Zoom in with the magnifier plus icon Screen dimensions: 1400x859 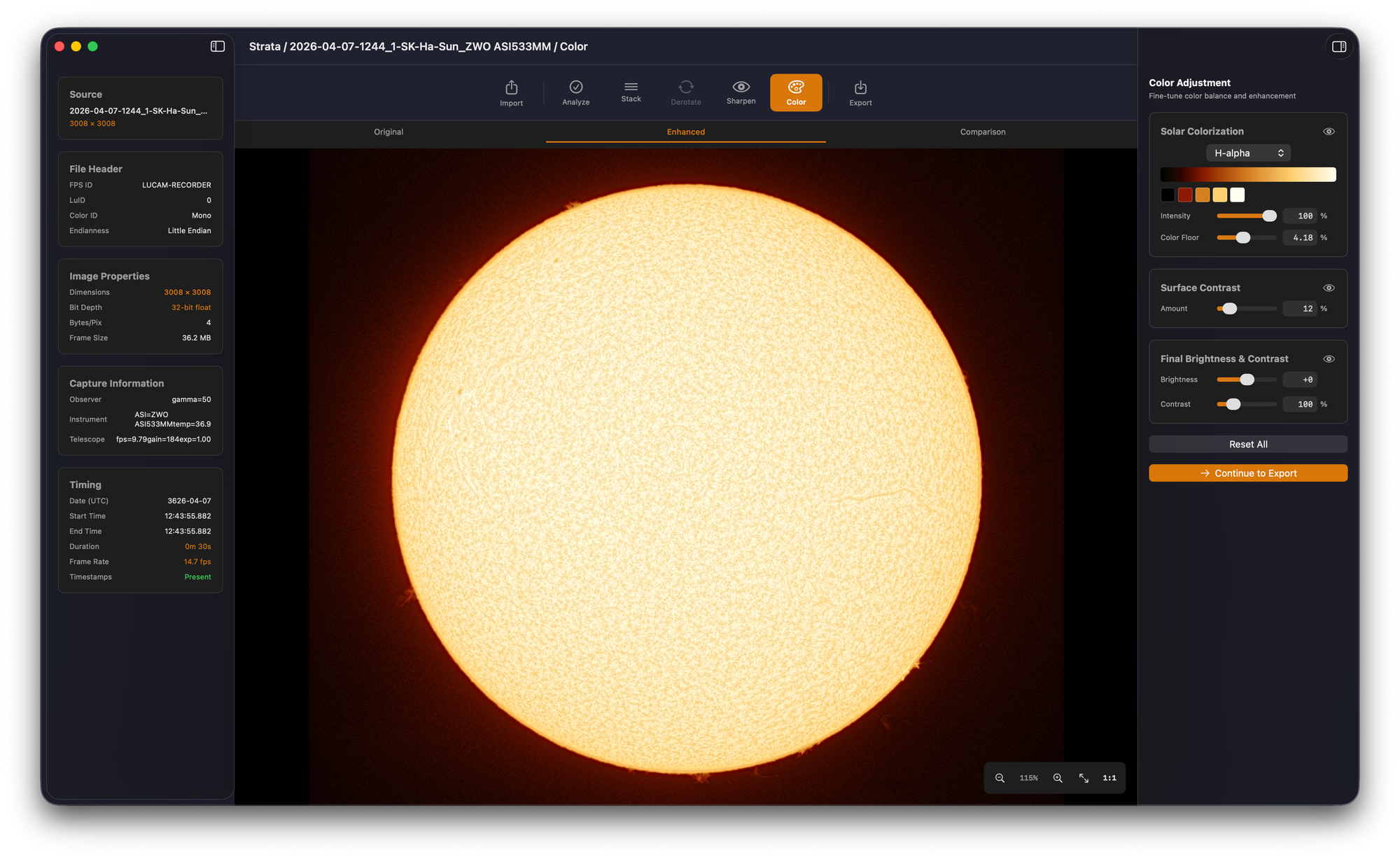(1058, 778)
